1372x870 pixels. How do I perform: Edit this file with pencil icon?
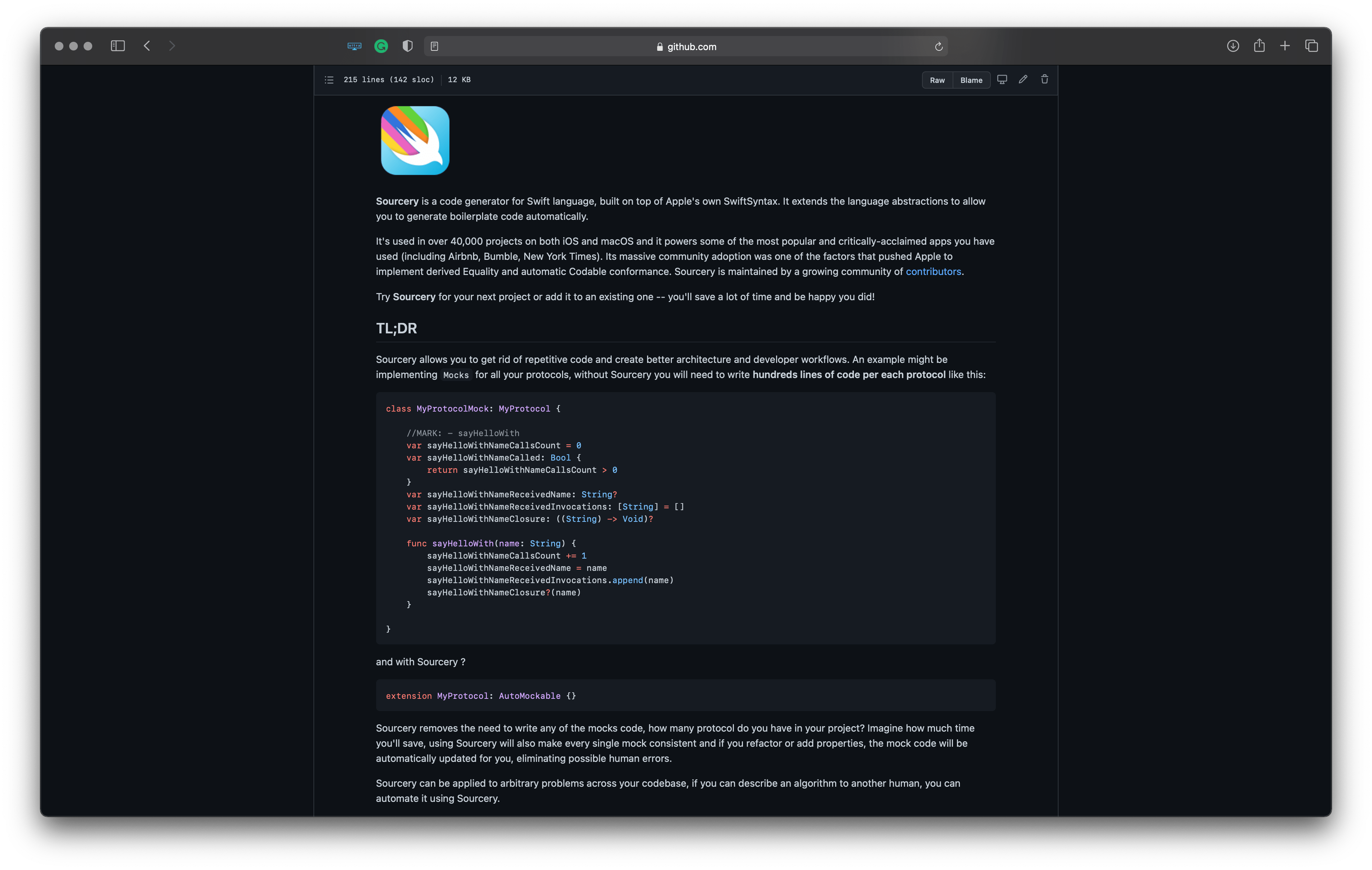(x=1023, y=80)
